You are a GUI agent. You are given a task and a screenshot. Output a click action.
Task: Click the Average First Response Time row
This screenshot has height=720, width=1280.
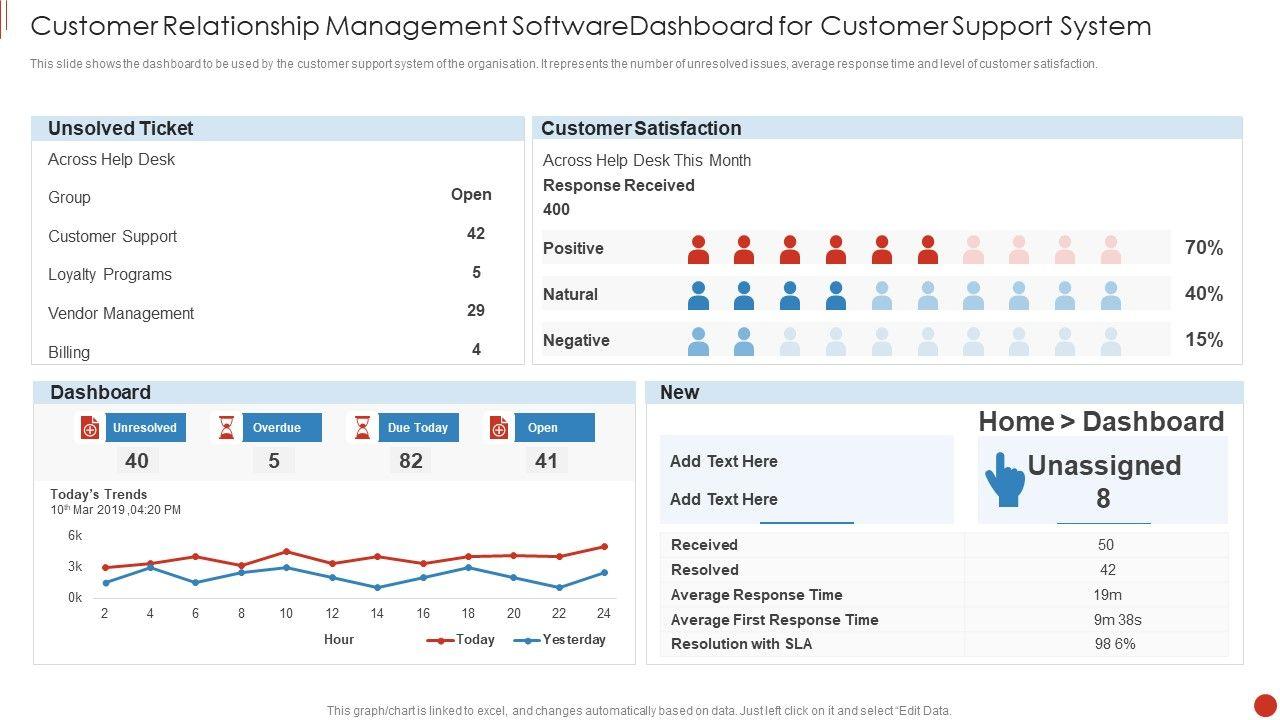[774, 619]
